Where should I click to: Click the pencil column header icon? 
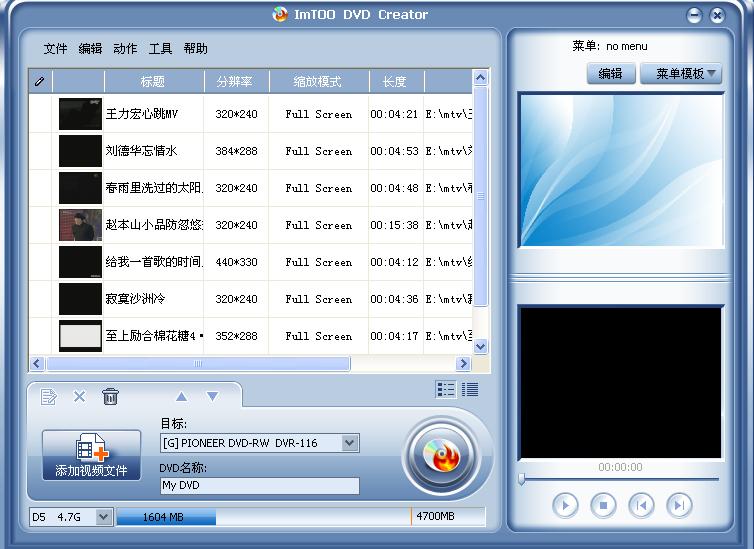point(39,81)
